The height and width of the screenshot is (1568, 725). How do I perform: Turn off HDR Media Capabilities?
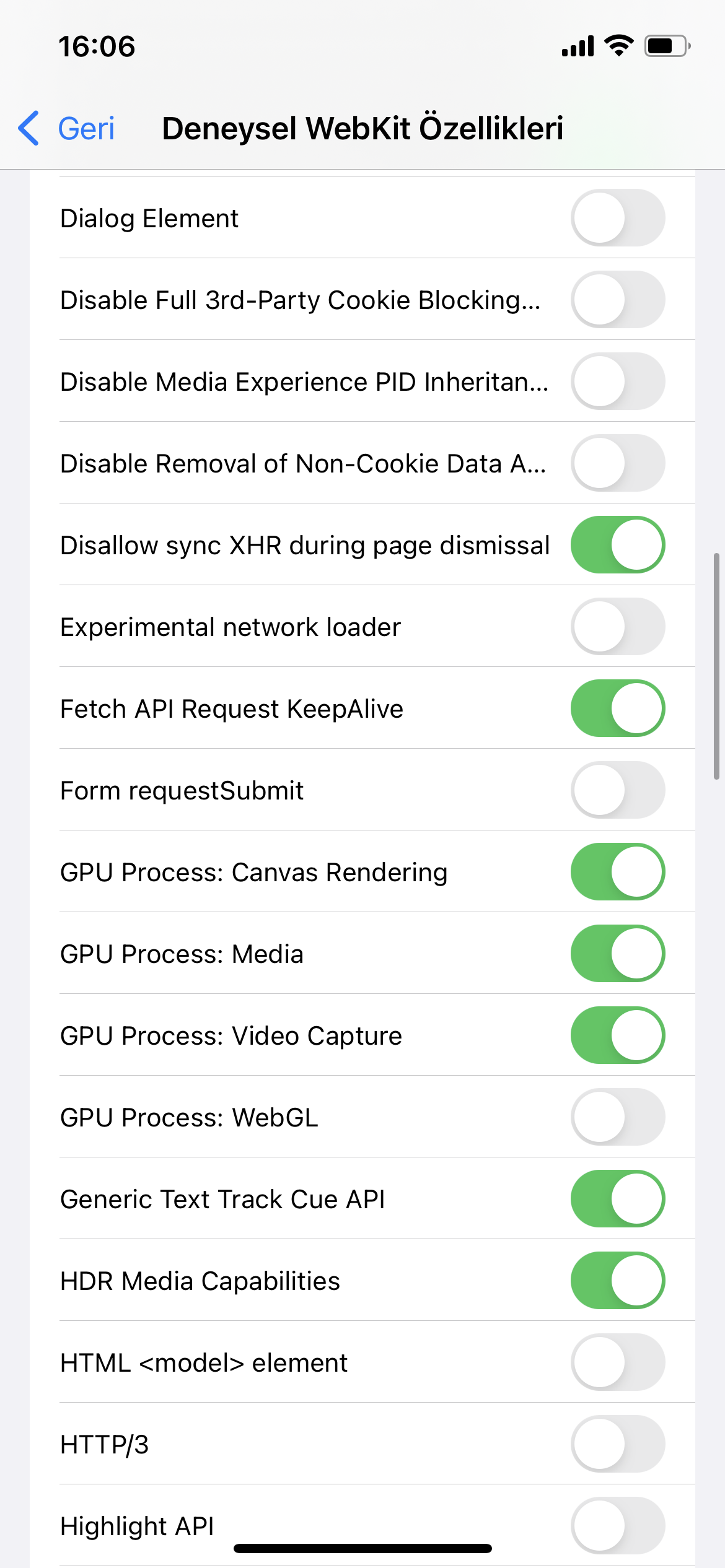[x=617, y=1281]
